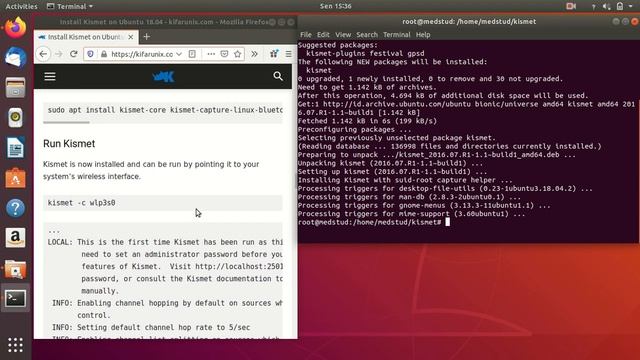Open a new Firefox tab

point(147,37)
